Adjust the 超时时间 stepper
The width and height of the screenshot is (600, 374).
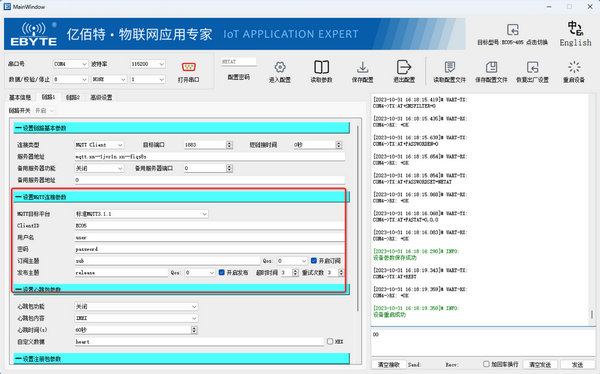tap(295, 273)
